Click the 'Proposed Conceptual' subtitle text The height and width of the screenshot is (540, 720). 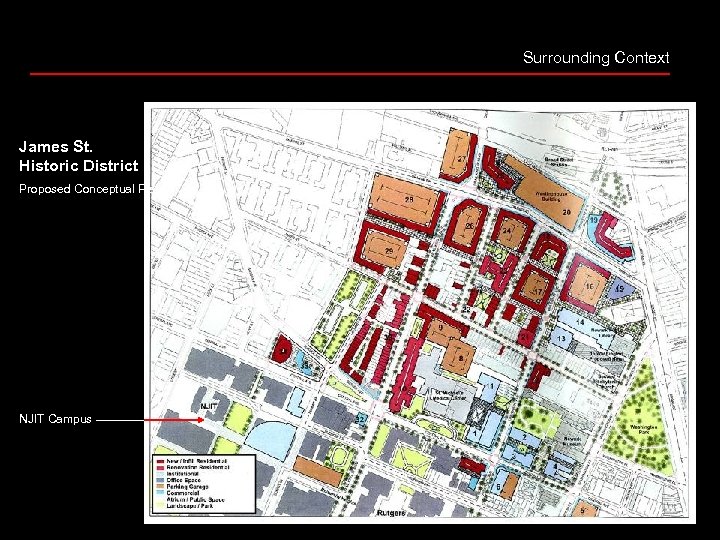(81, 189)
